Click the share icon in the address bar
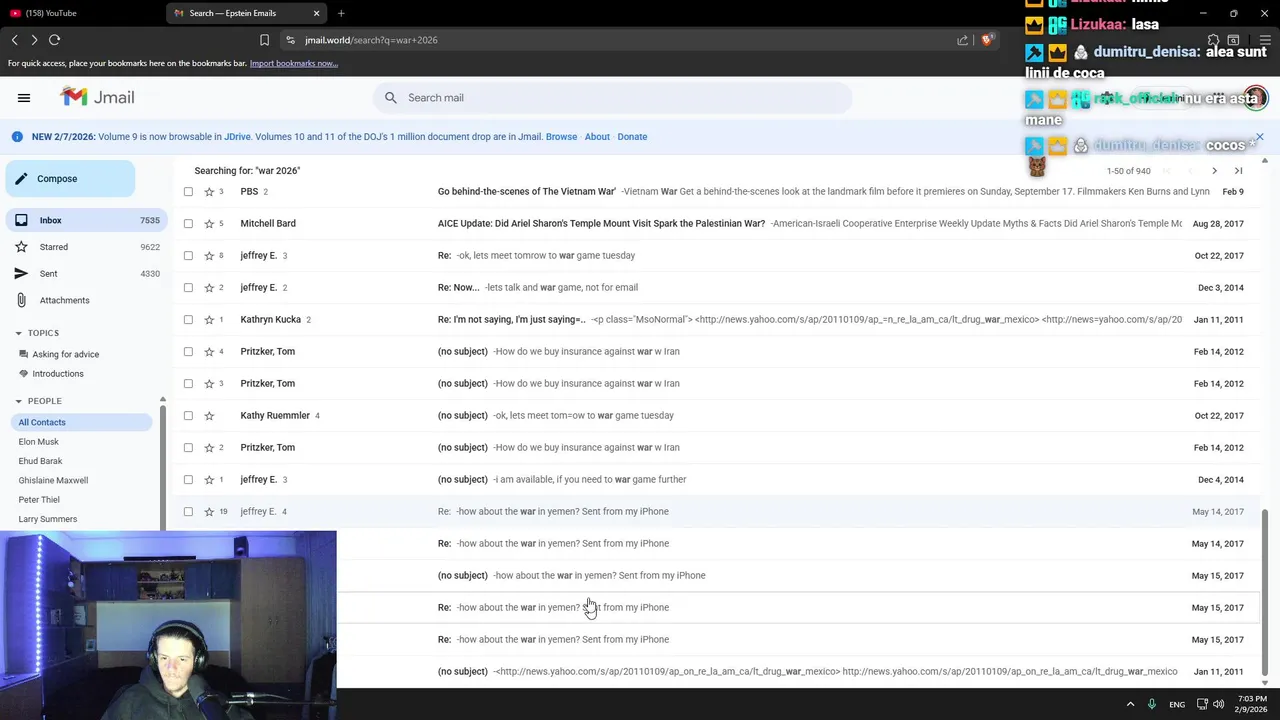This screenshot has width=1280, height=720. 962,40
